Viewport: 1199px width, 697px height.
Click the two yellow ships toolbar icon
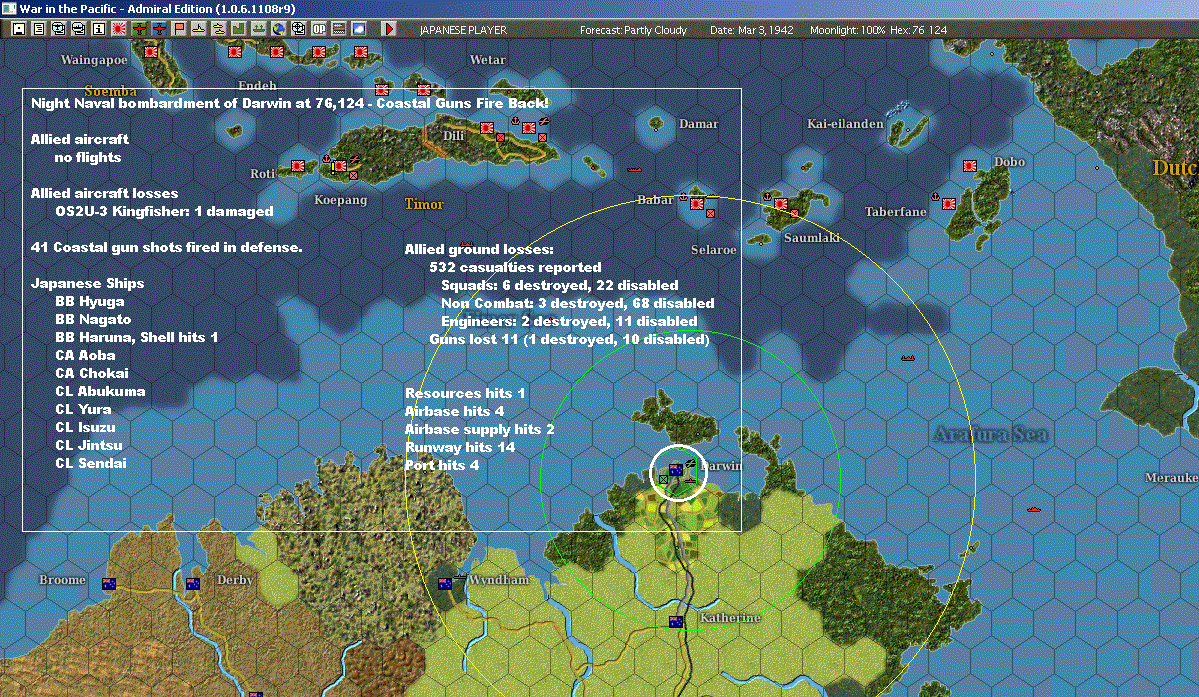219,29
